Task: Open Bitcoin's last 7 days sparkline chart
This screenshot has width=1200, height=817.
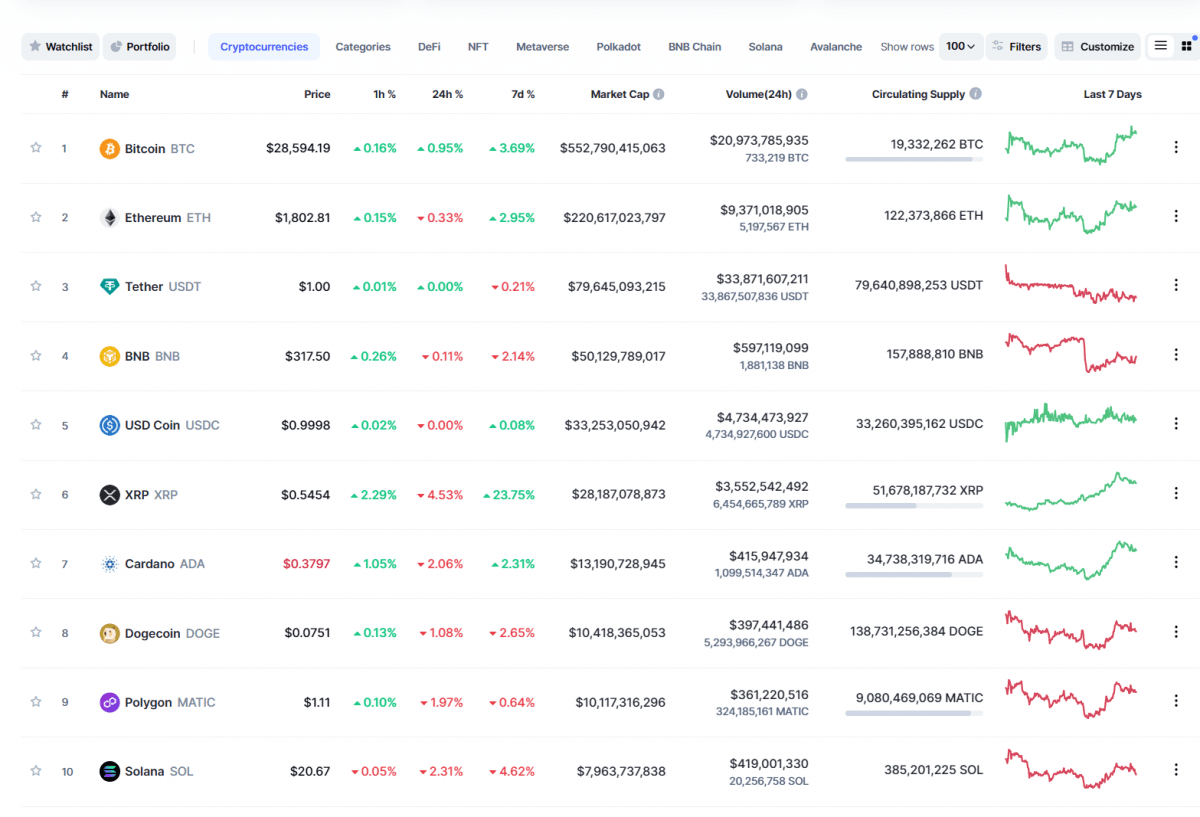Action: click(x=1071, y=146)
